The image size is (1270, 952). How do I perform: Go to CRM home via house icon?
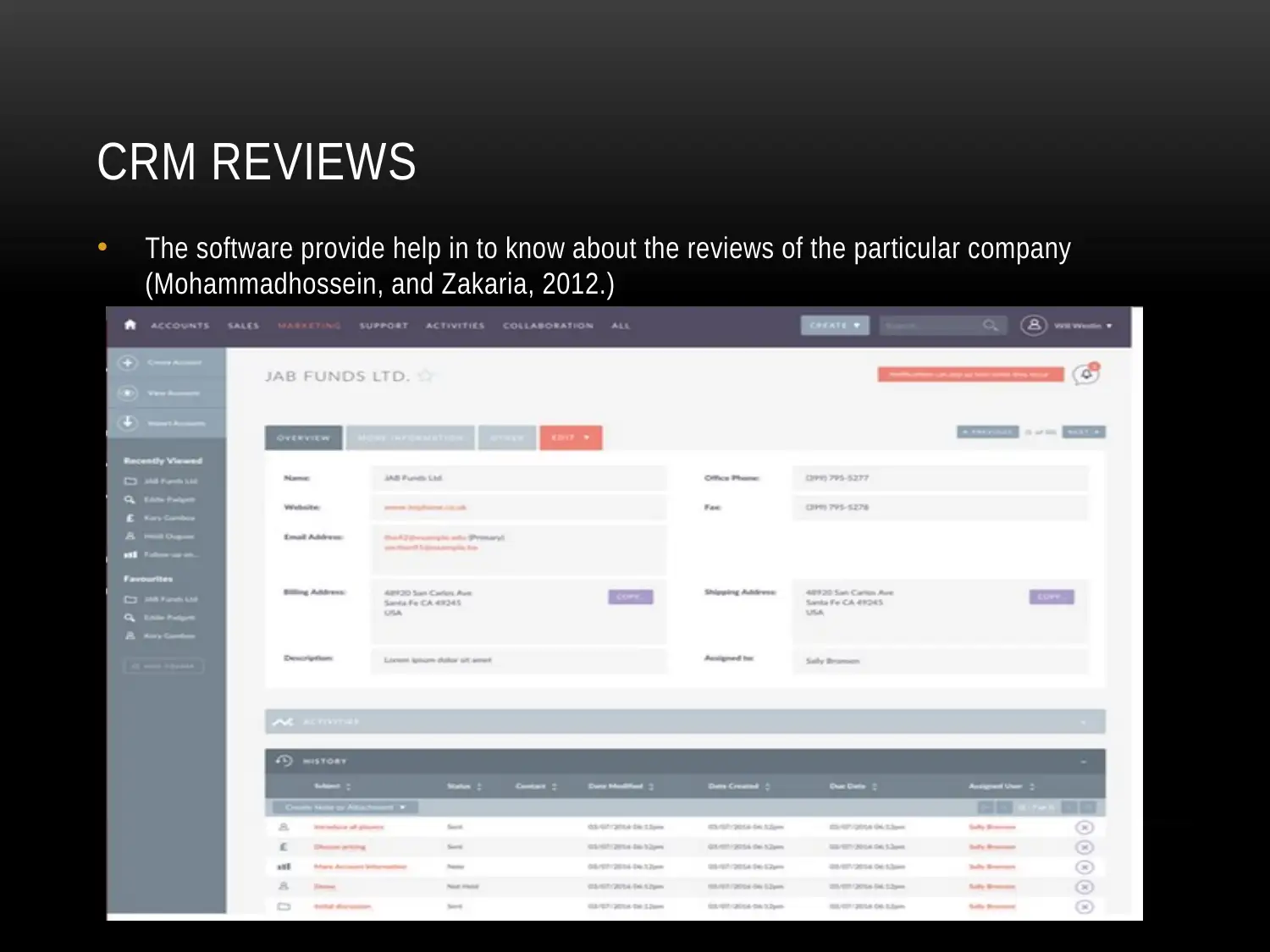130,325
